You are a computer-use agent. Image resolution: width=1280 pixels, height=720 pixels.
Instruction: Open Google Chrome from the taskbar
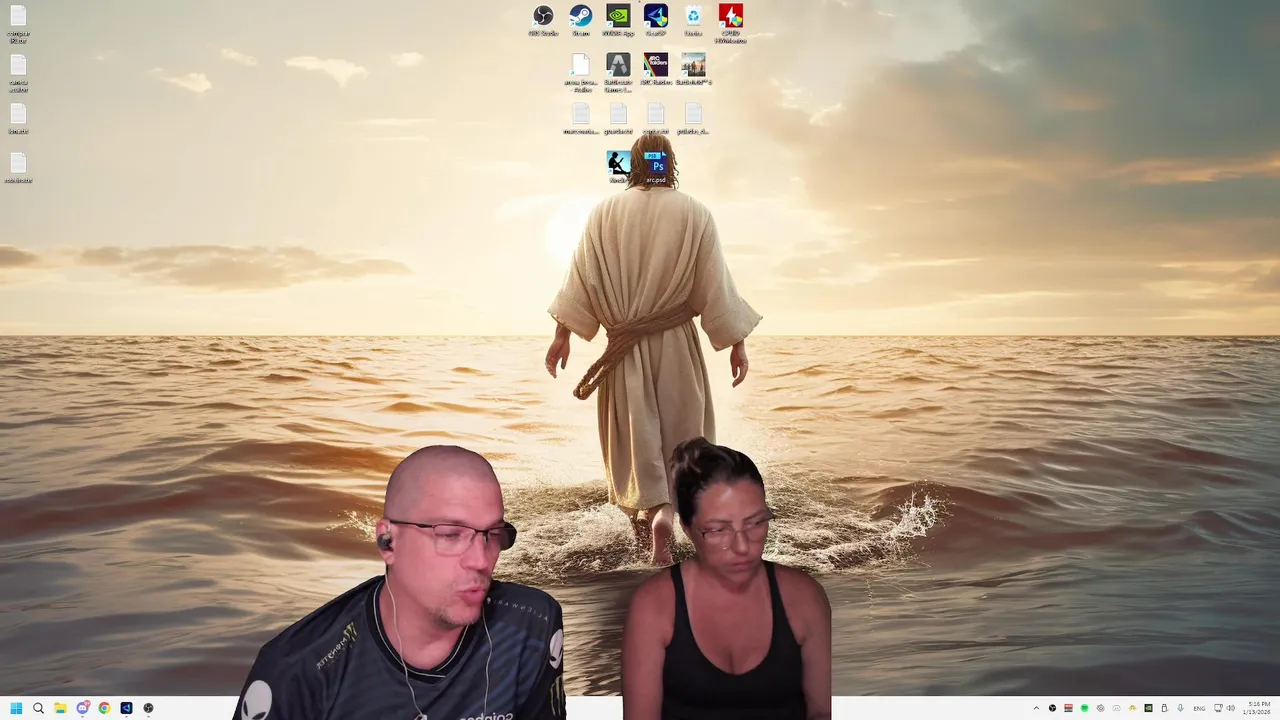(104, 708)
